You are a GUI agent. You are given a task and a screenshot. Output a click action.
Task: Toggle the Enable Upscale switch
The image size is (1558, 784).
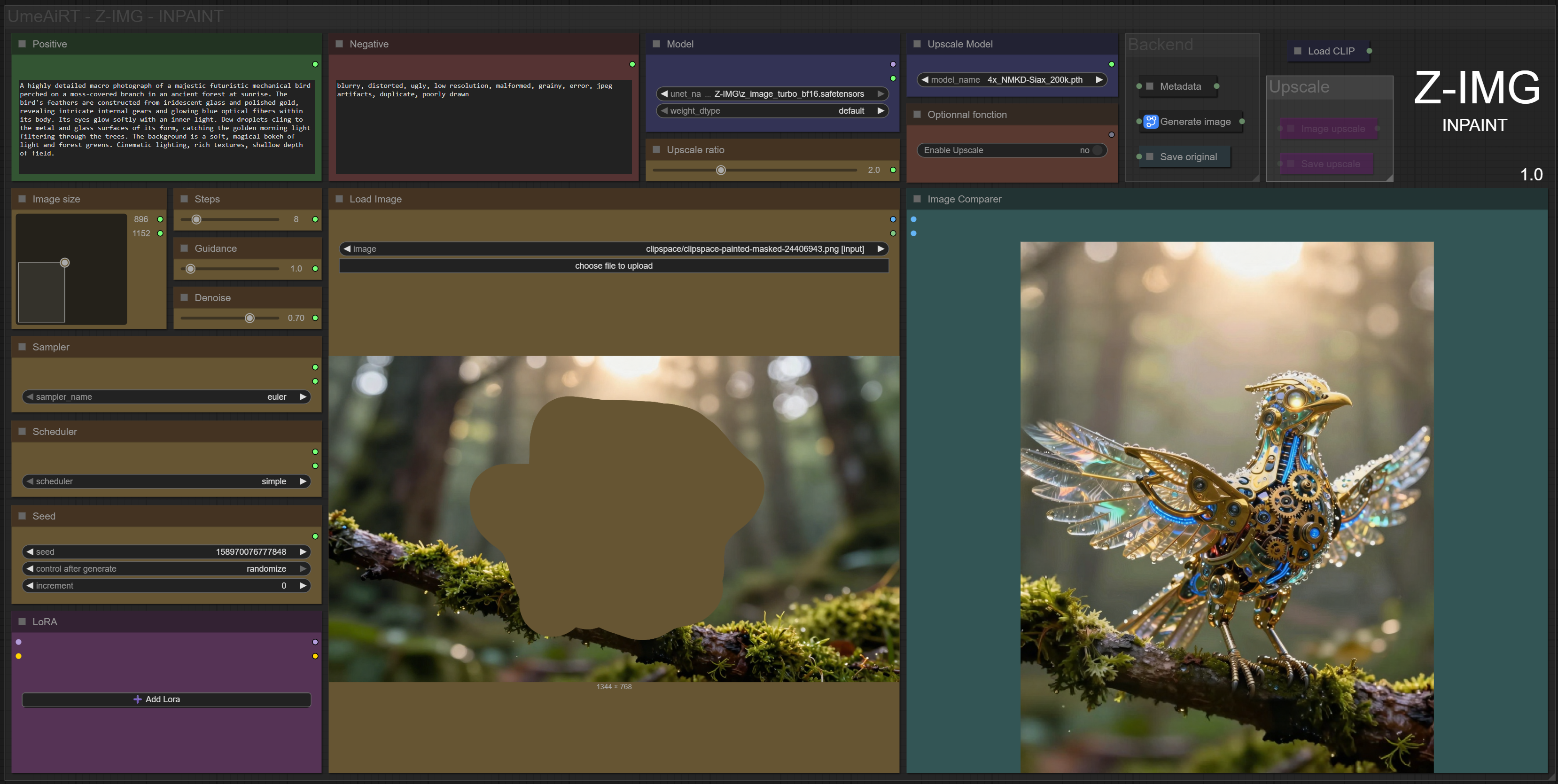(1097, 150)
